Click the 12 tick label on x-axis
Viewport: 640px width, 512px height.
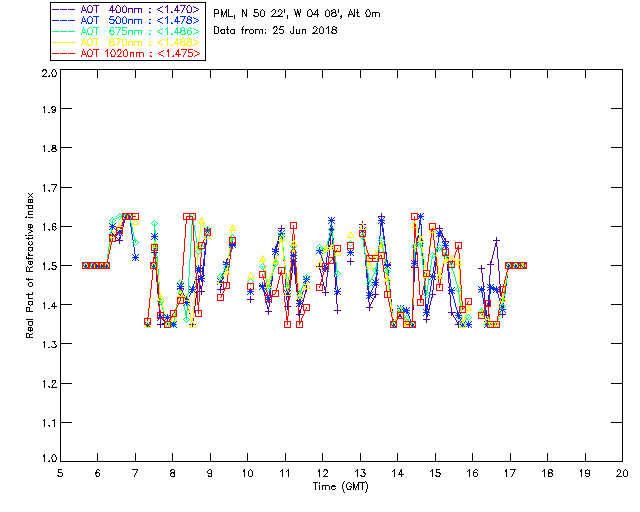coord(322,474)
